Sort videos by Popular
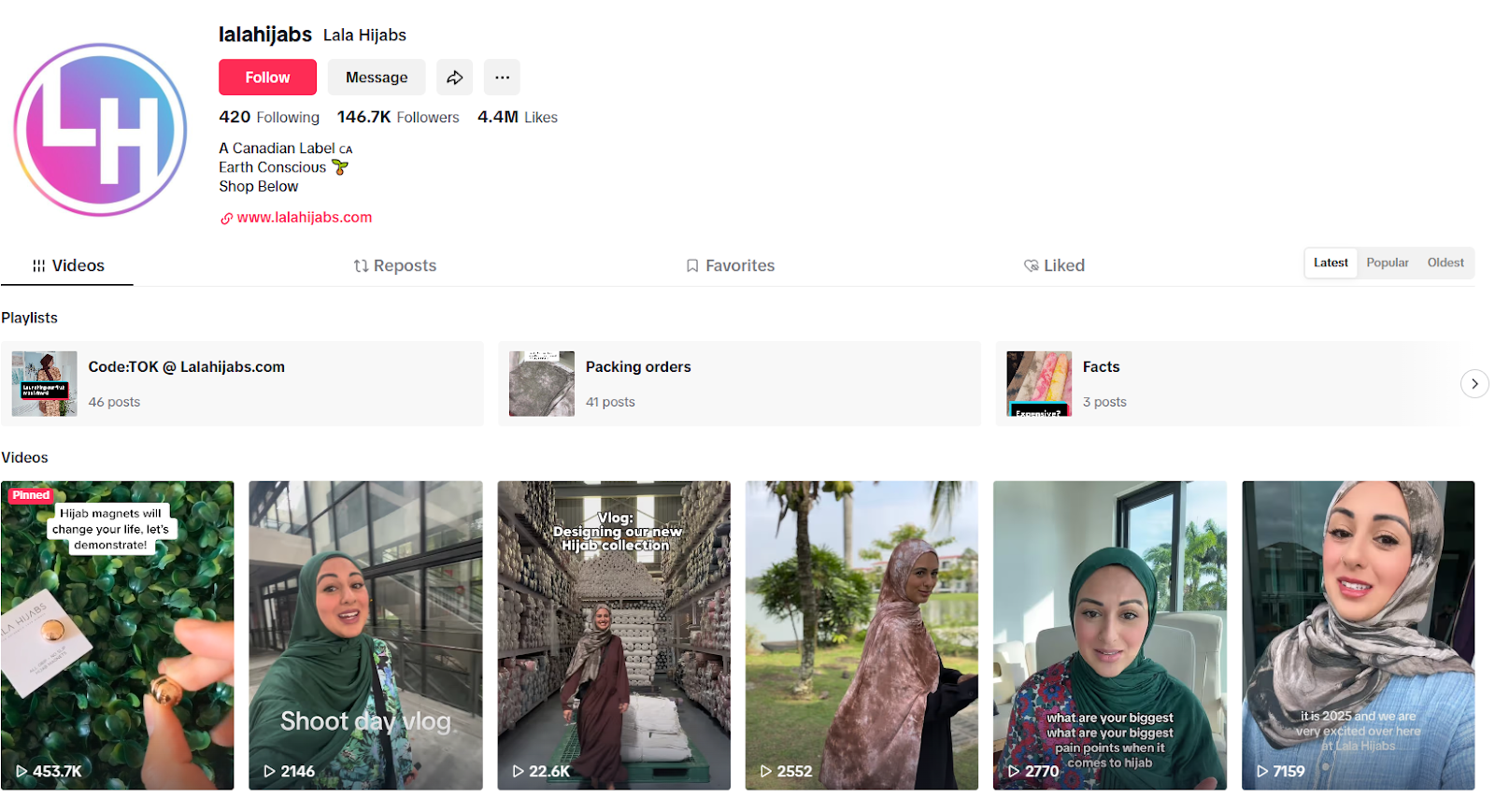 tap(1388, 264)
